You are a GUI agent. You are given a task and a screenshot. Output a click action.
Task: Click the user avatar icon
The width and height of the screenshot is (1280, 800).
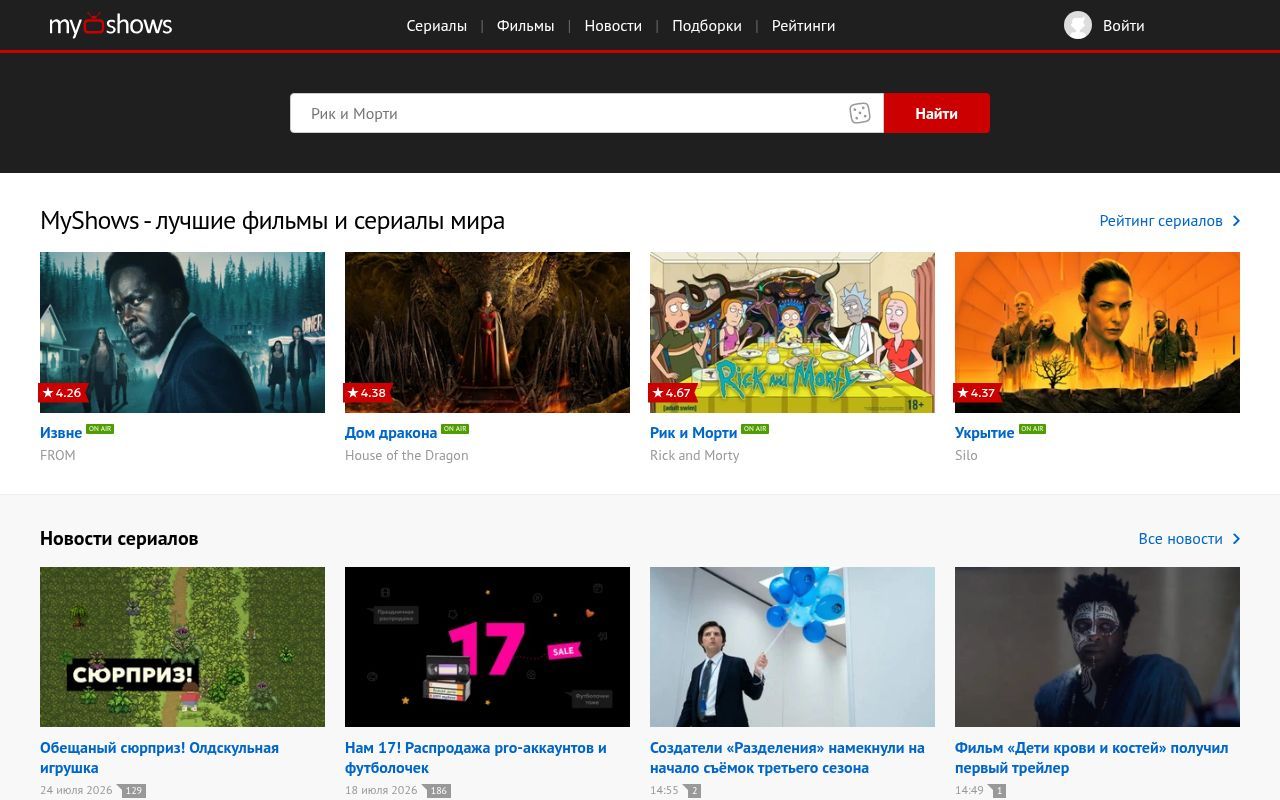click(1078, 25)
